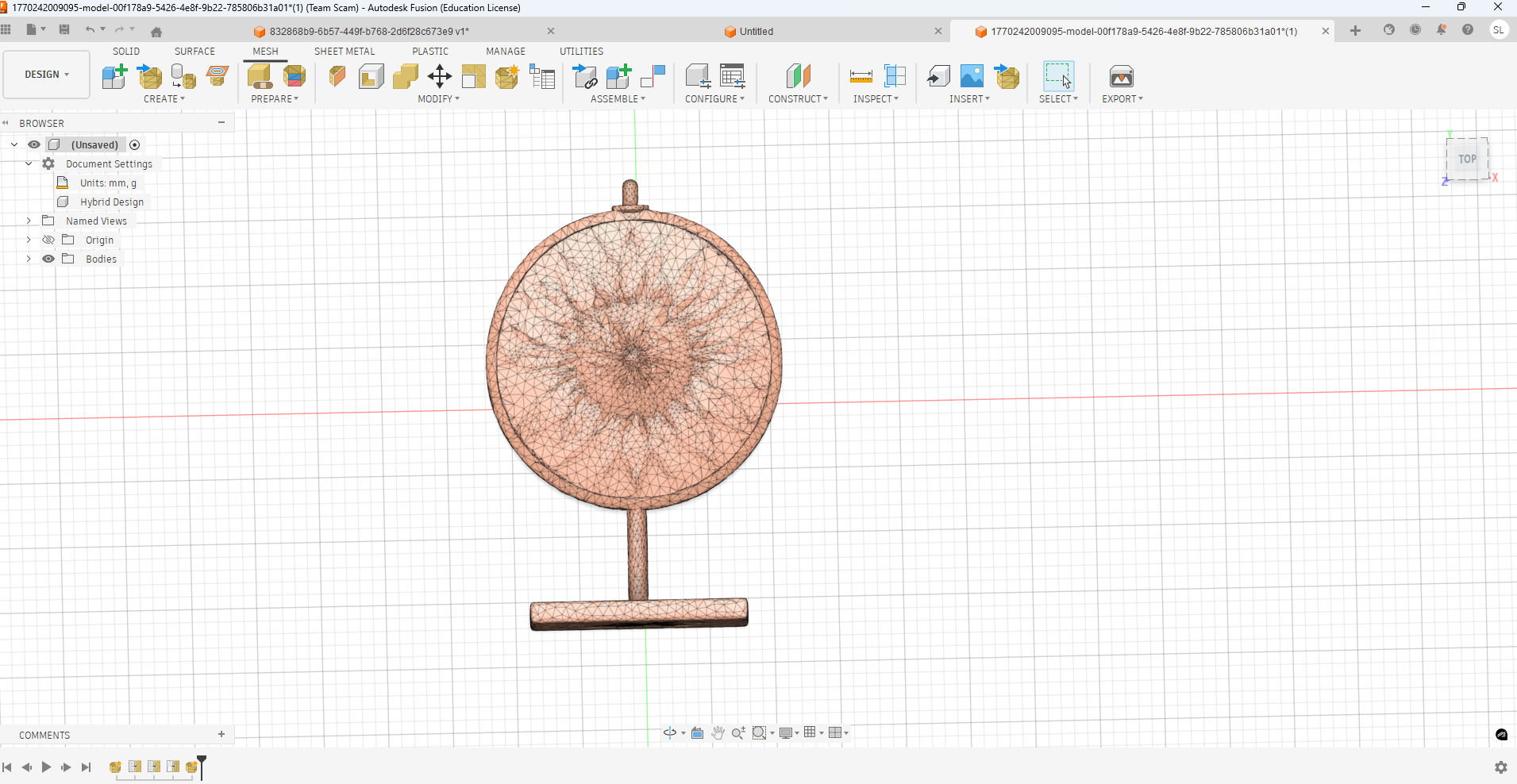Click the Insert Component link icon in Assemble
This screenshot has width=1517, height=784.
tap(585, 76)
